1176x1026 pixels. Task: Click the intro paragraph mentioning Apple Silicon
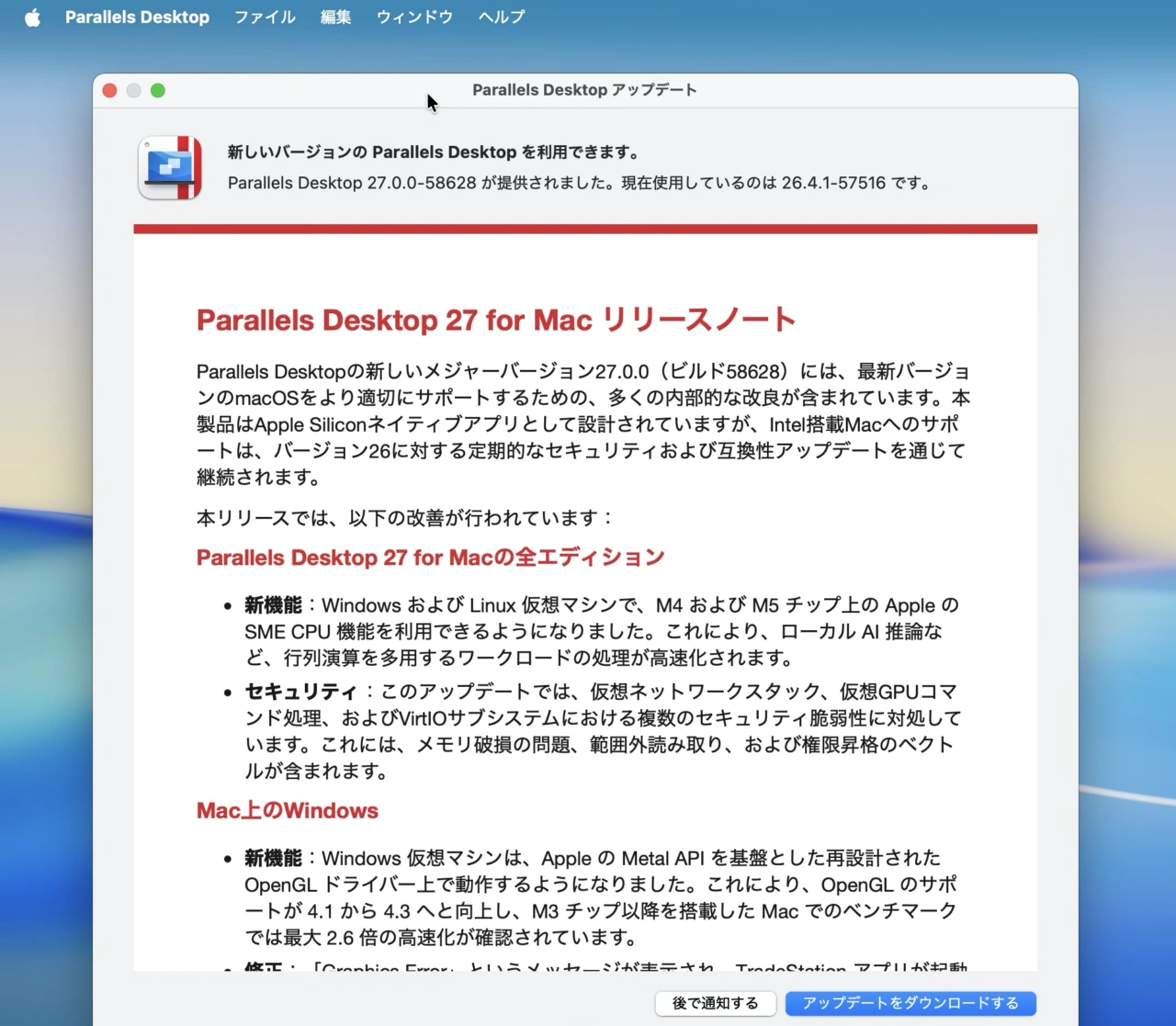pos(583,424)
